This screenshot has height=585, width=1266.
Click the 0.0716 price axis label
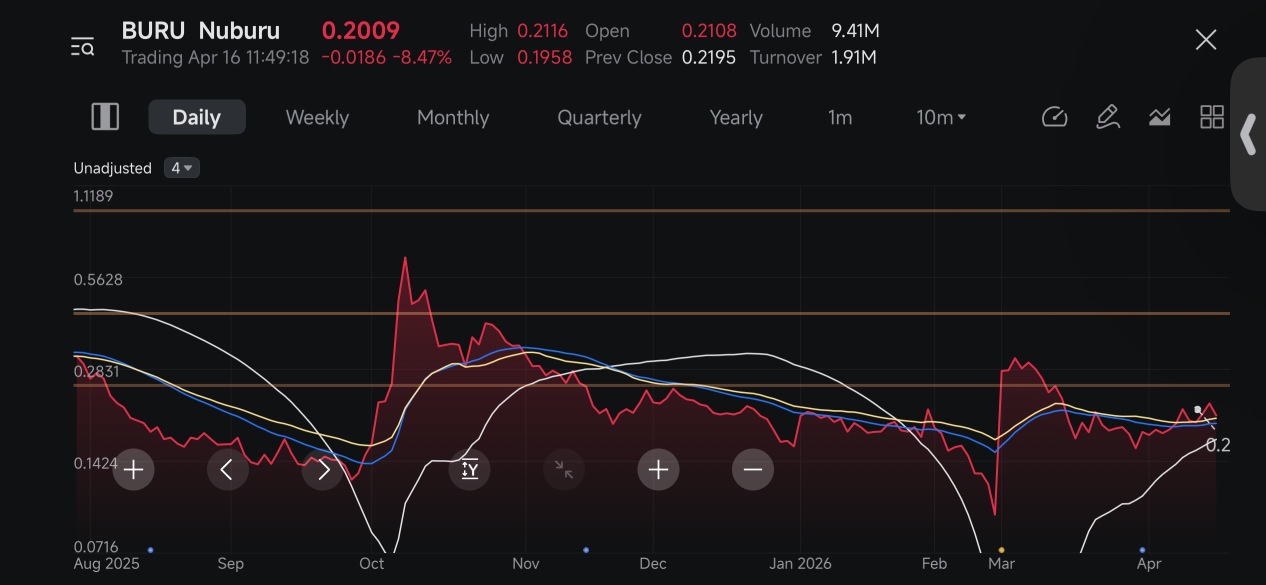(x=96, y=547)
